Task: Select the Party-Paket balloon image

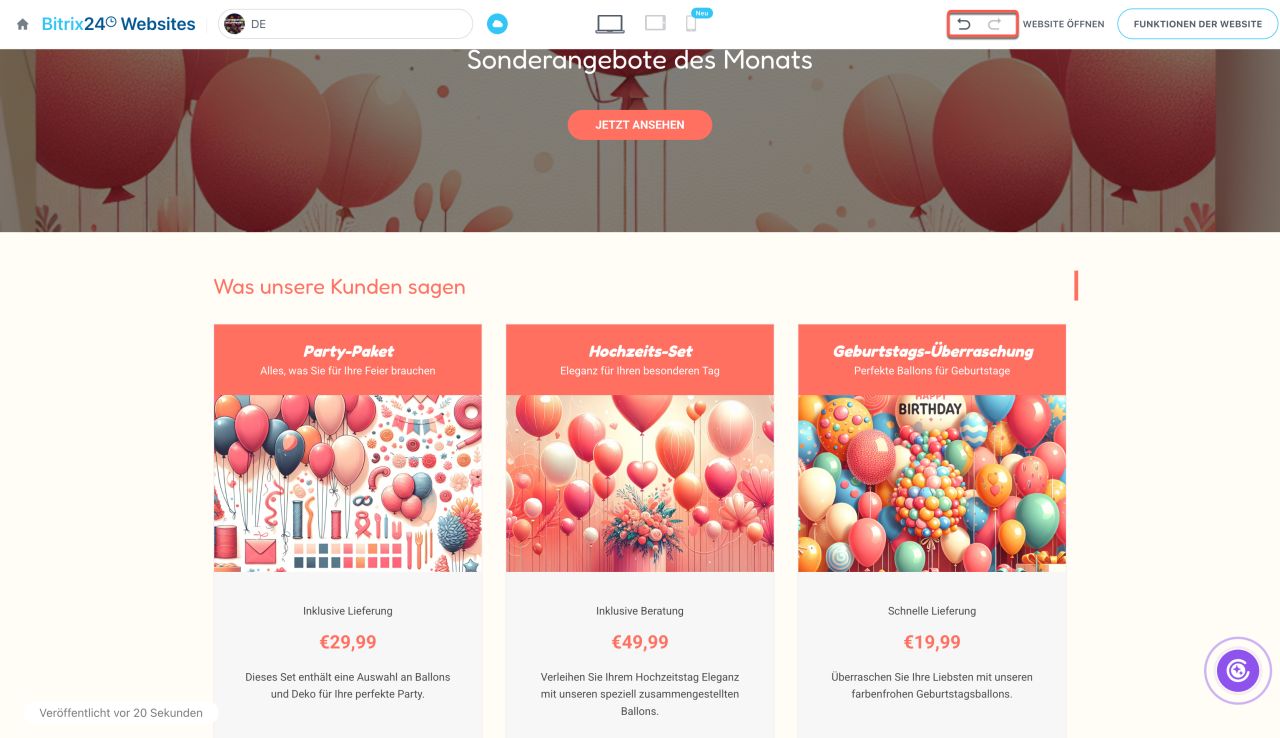Action: pyautogui.click(x=348, y=483)
